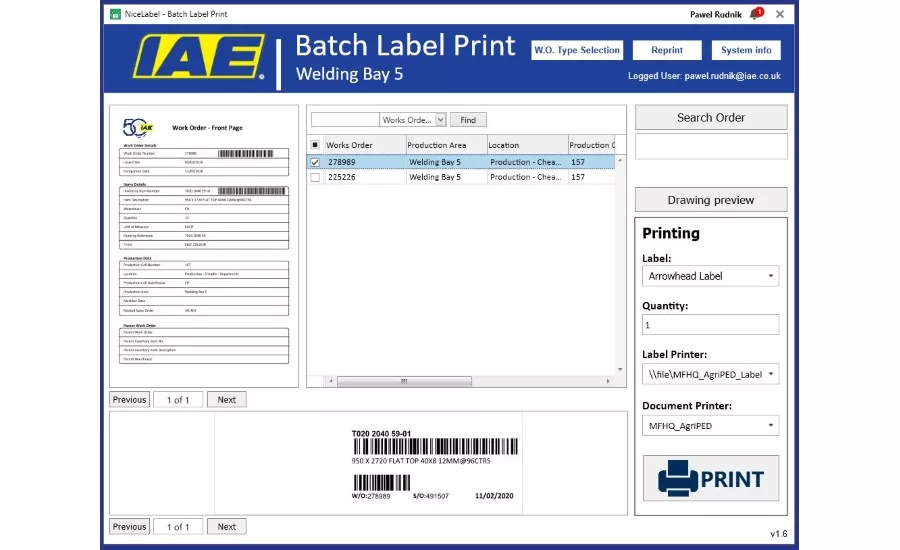Click the table's scroll right arrow

(608, 381)
